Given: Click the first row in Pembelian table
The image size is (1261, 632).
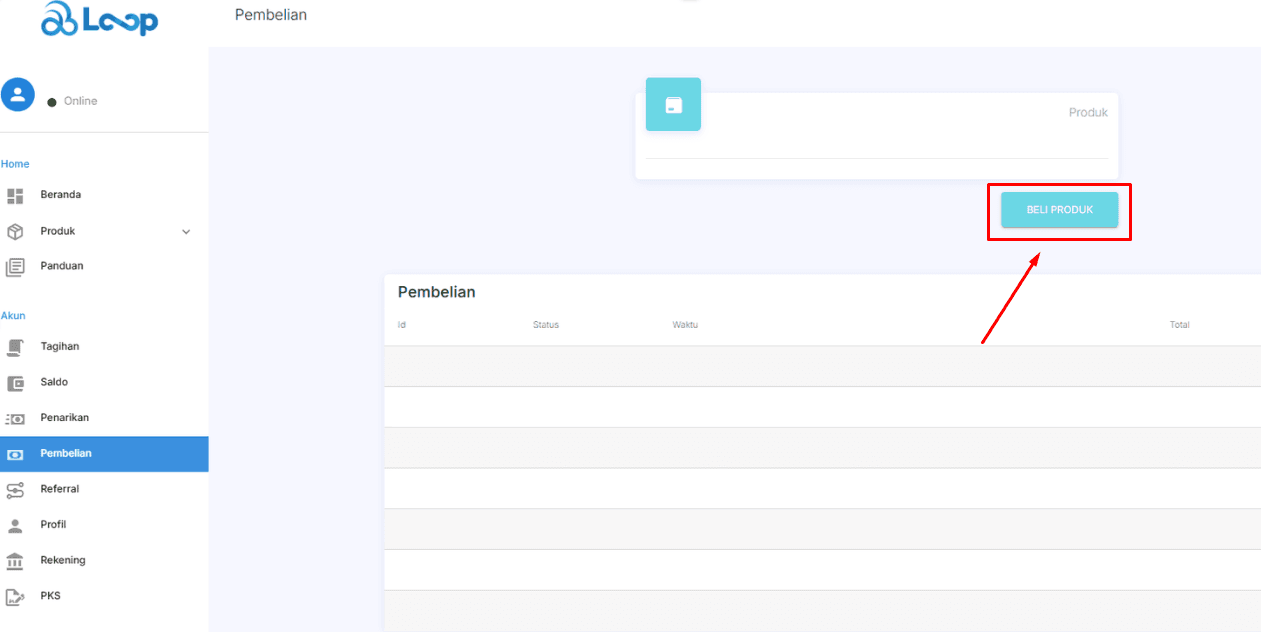Looking at the screenshot, I should (820, 366).
